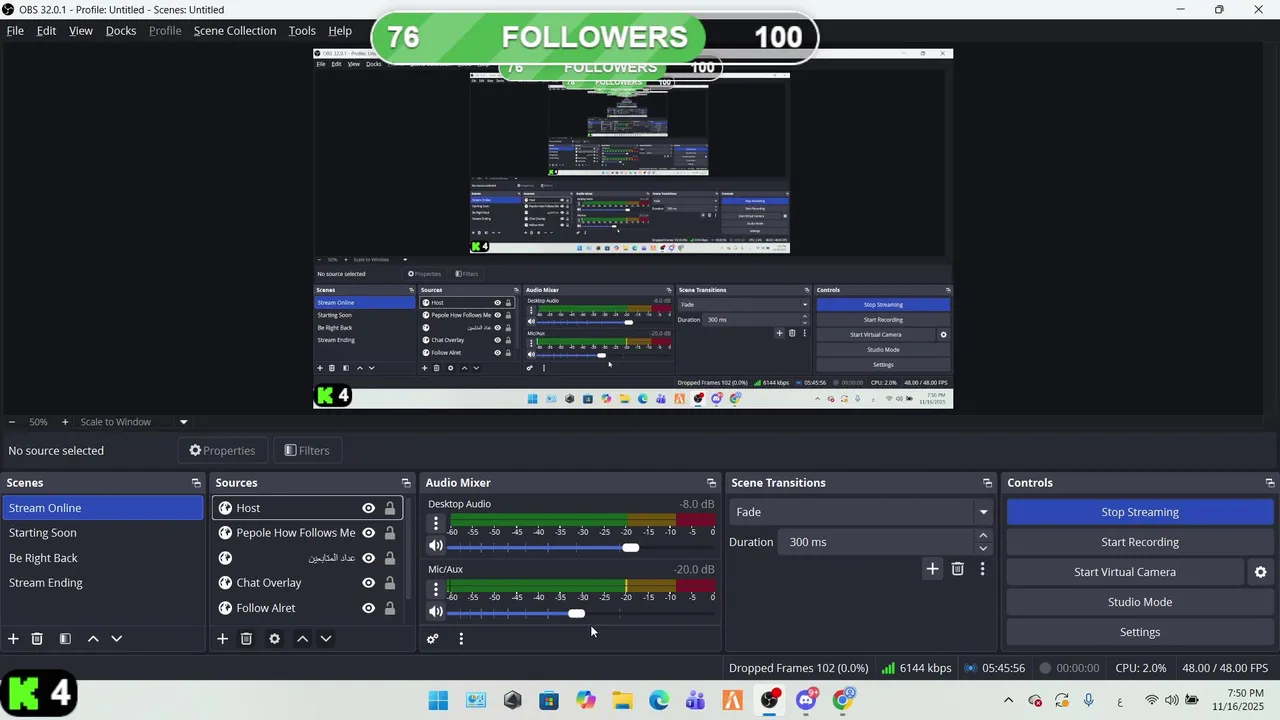This screenshot has height=720, width=1280.
Task: Pop out the Scene Transitions dock
Action: pos(987,483)
